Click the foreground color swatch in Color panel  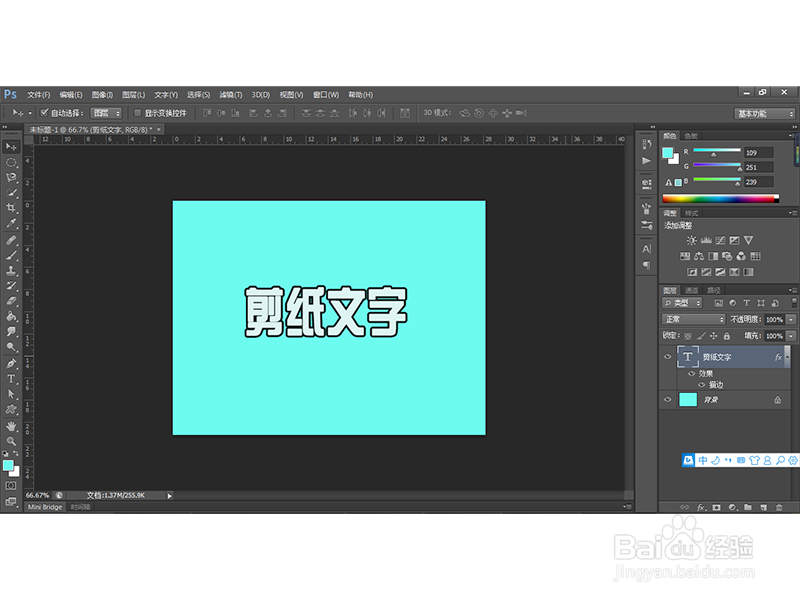pyautogui.click(x=667, y=153)
